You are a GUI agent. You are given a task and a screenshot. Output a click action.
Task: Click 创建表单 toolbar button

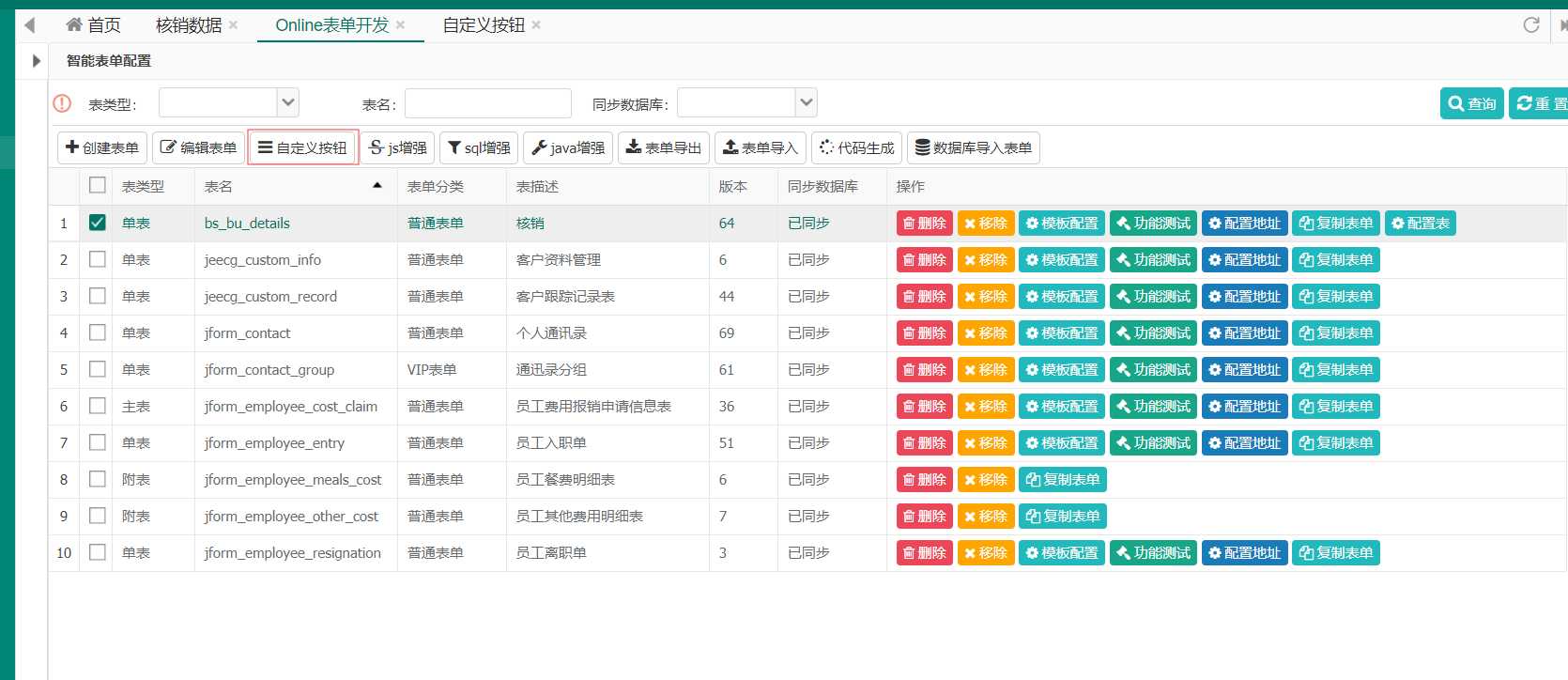[x=102, y=147]
